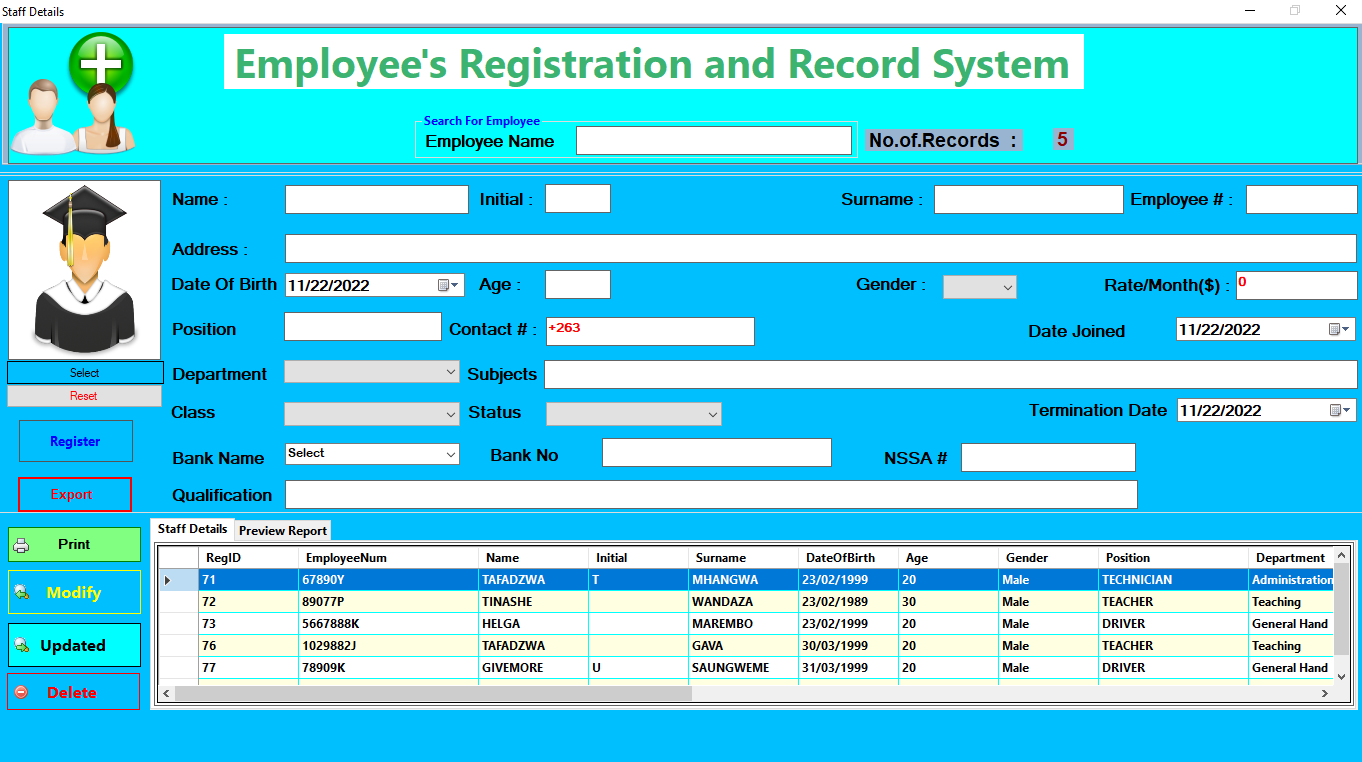Select the cell with surname GAVA

[x=743, y=646]
